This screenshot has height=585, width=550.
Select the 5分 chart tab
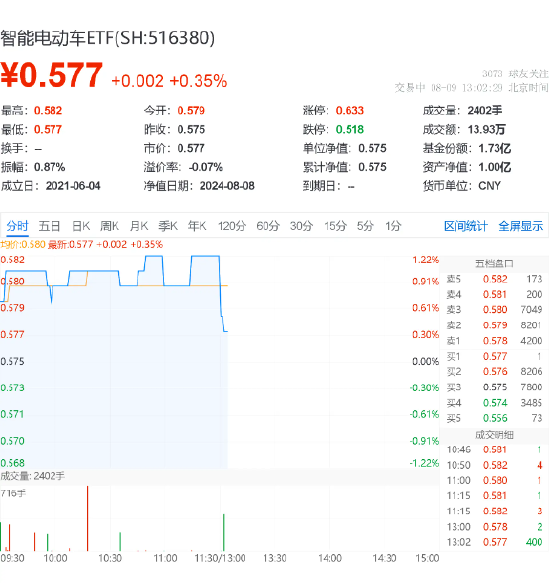(x=365, y=226)
